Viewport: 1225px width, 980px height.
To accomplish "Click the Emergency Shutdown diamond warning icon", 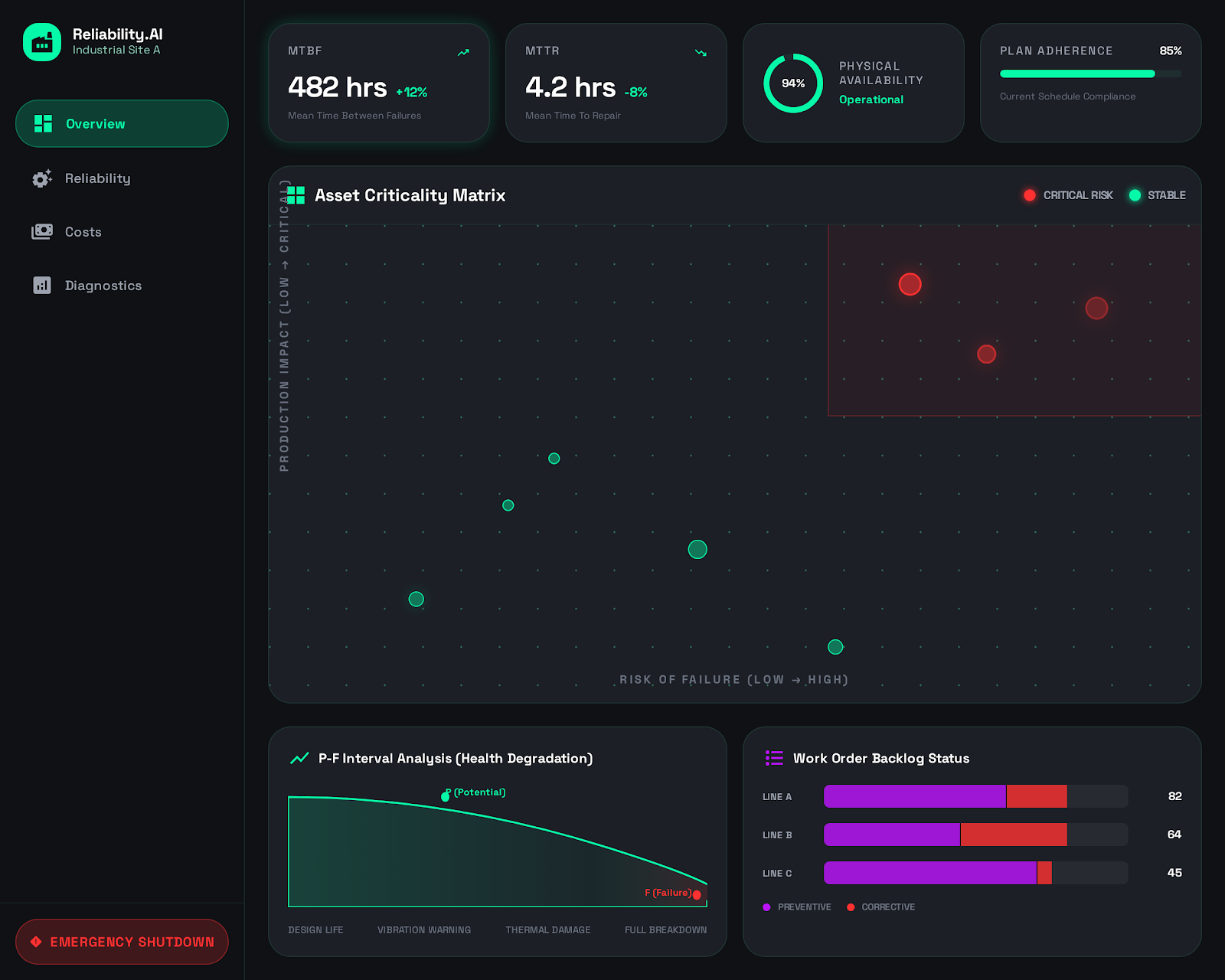I will 36,942.
